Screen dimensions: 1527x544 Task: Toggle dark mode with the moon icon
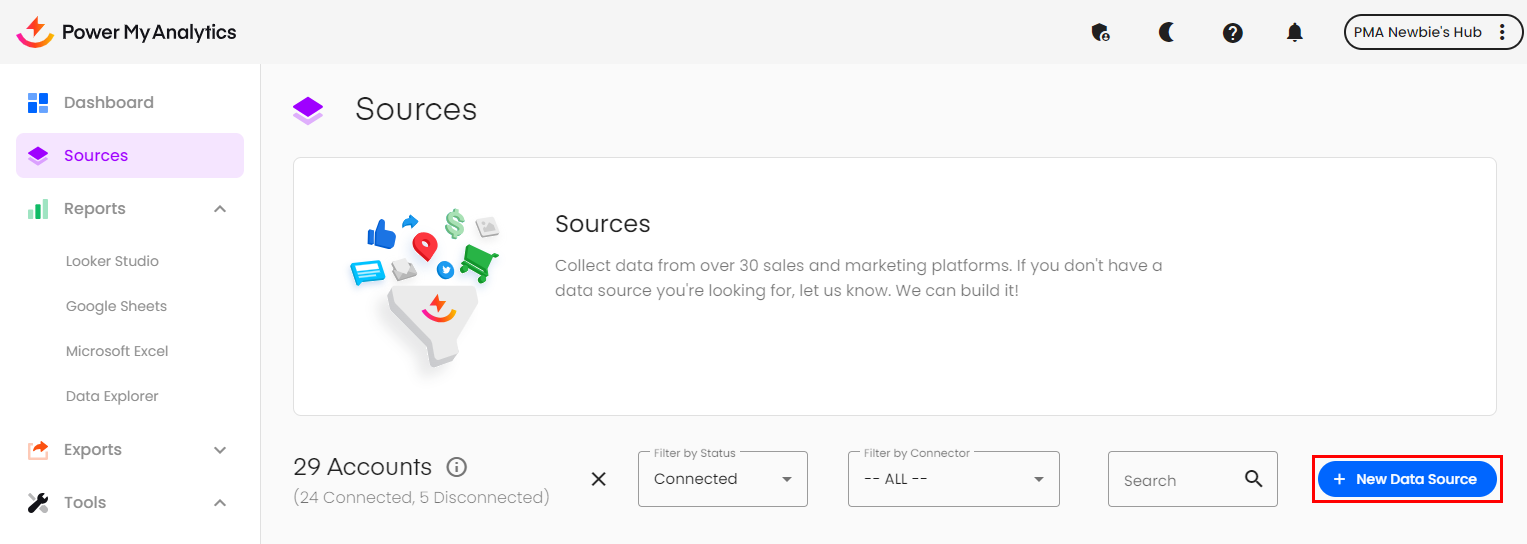point(1166,32)
